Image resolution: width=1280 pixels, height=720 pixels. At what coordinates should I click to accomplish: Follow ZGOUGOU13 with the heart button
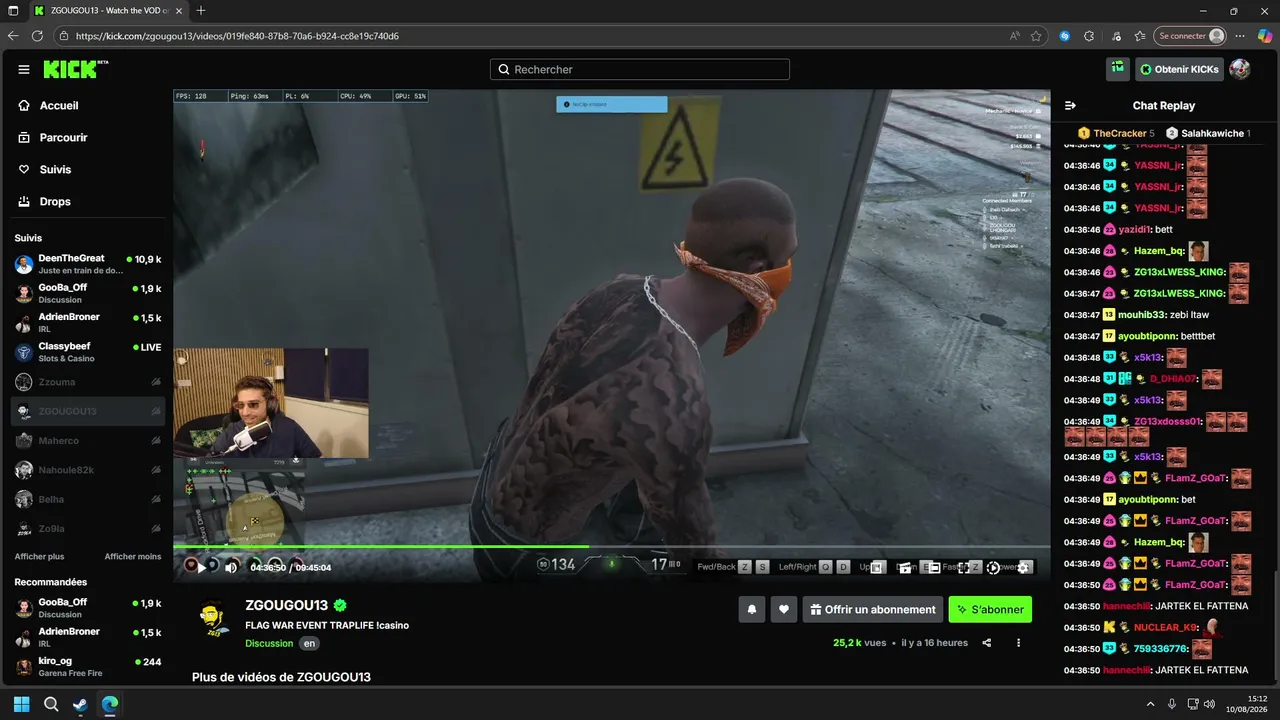(784, 609)
